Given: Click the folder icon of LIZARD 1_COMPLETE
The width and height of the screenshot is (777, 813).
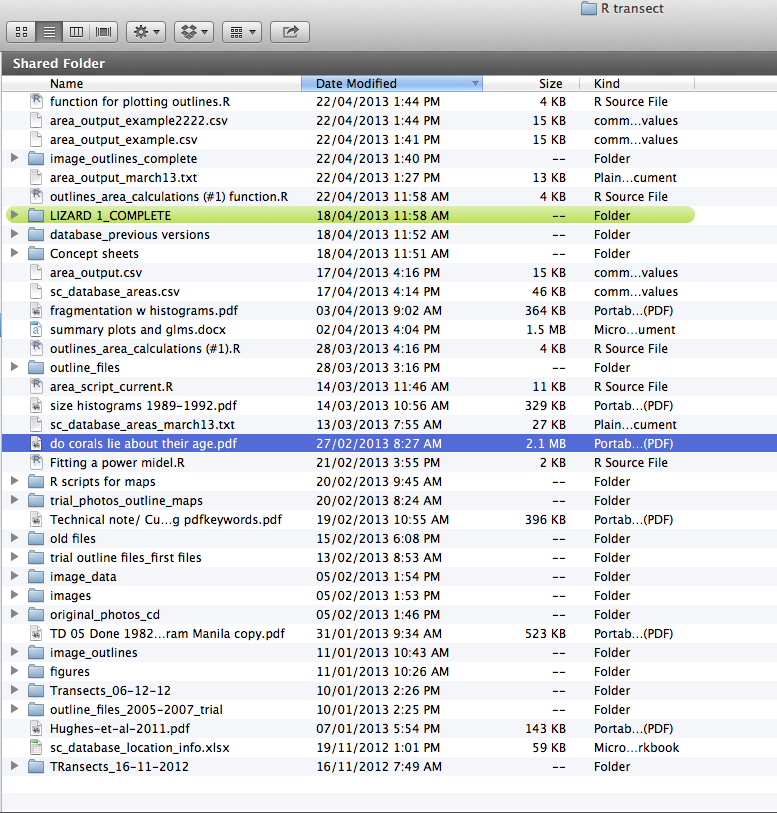Looking at the screenshot, I should point(36,215).
